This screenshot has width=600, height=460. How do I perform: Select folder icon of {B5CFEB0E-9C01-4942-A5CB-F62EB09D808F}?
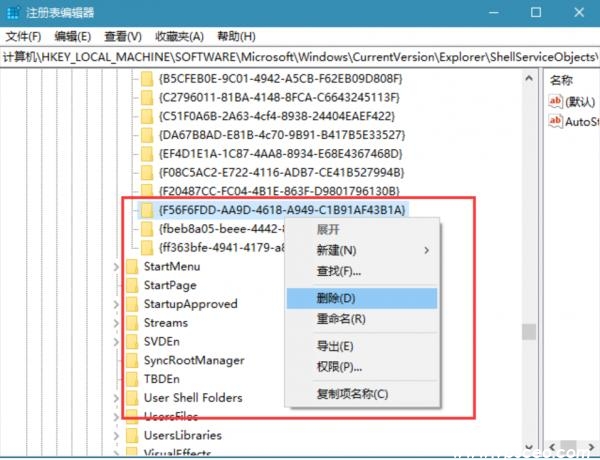[x=147, y=79]
